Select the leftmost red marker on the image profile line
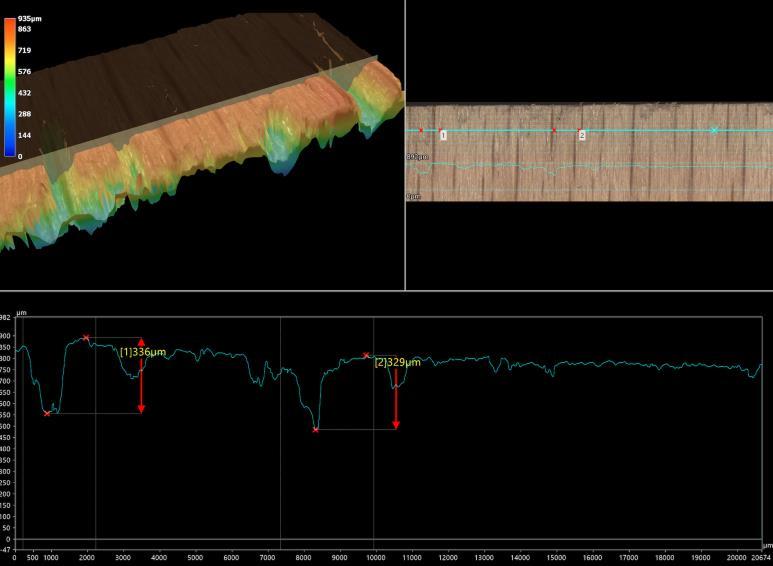Image resolution: width=773 pixels, height=566 pixels. (x=421, y=130)
